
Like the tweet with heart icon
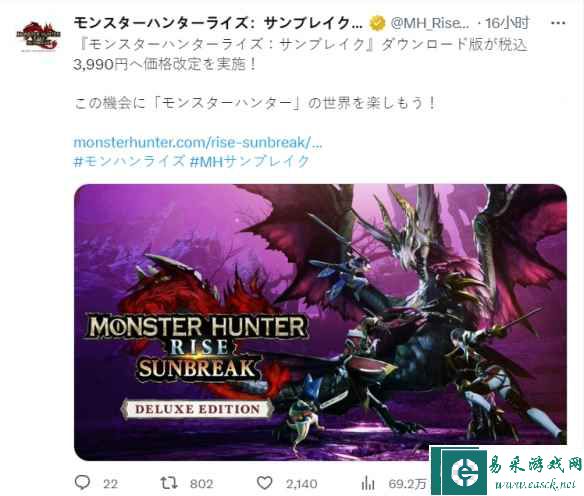pos(264,483)
